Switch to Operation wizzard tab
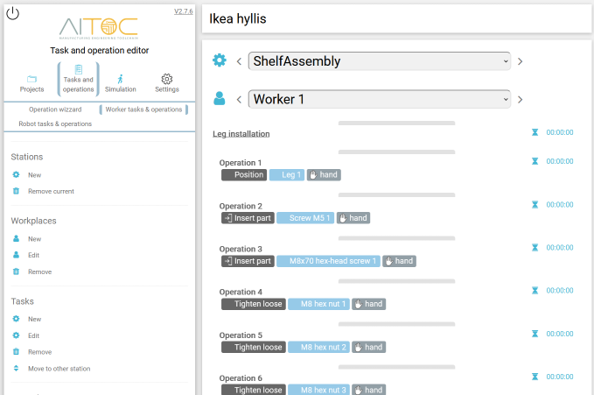The width and height of the screenshot is (594, 395). 55,109
